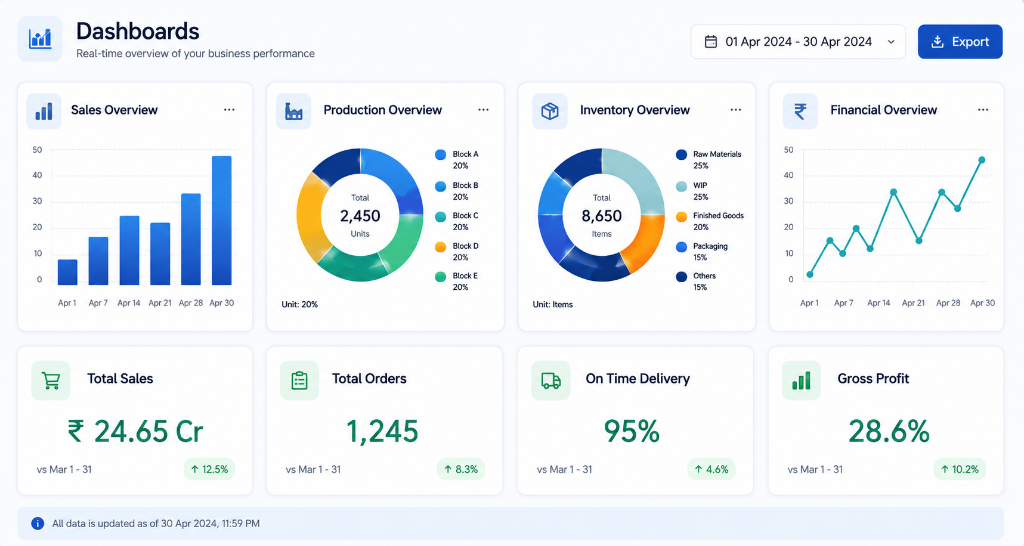Click the Apr 28 bar in Sales chart
The height and width of the screenshot is (546, 1024).
click(191, 239)
